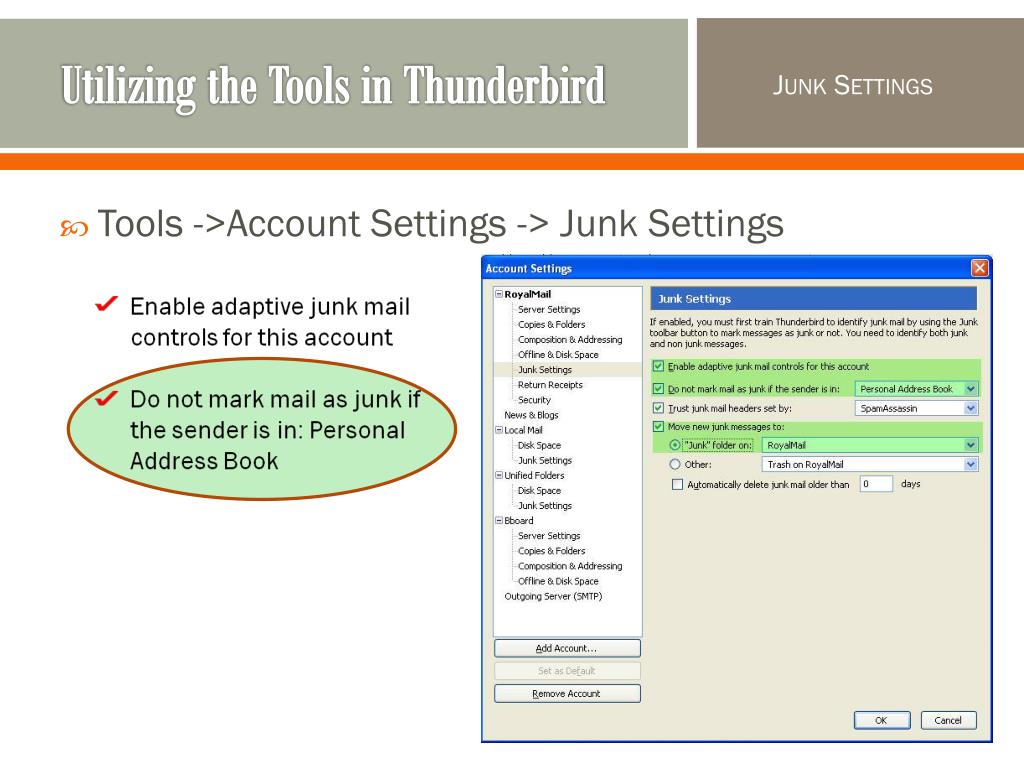1024x768 pixels.
Task: Select Server Settings under RoyalMail
Action: [x=549, y=310]
